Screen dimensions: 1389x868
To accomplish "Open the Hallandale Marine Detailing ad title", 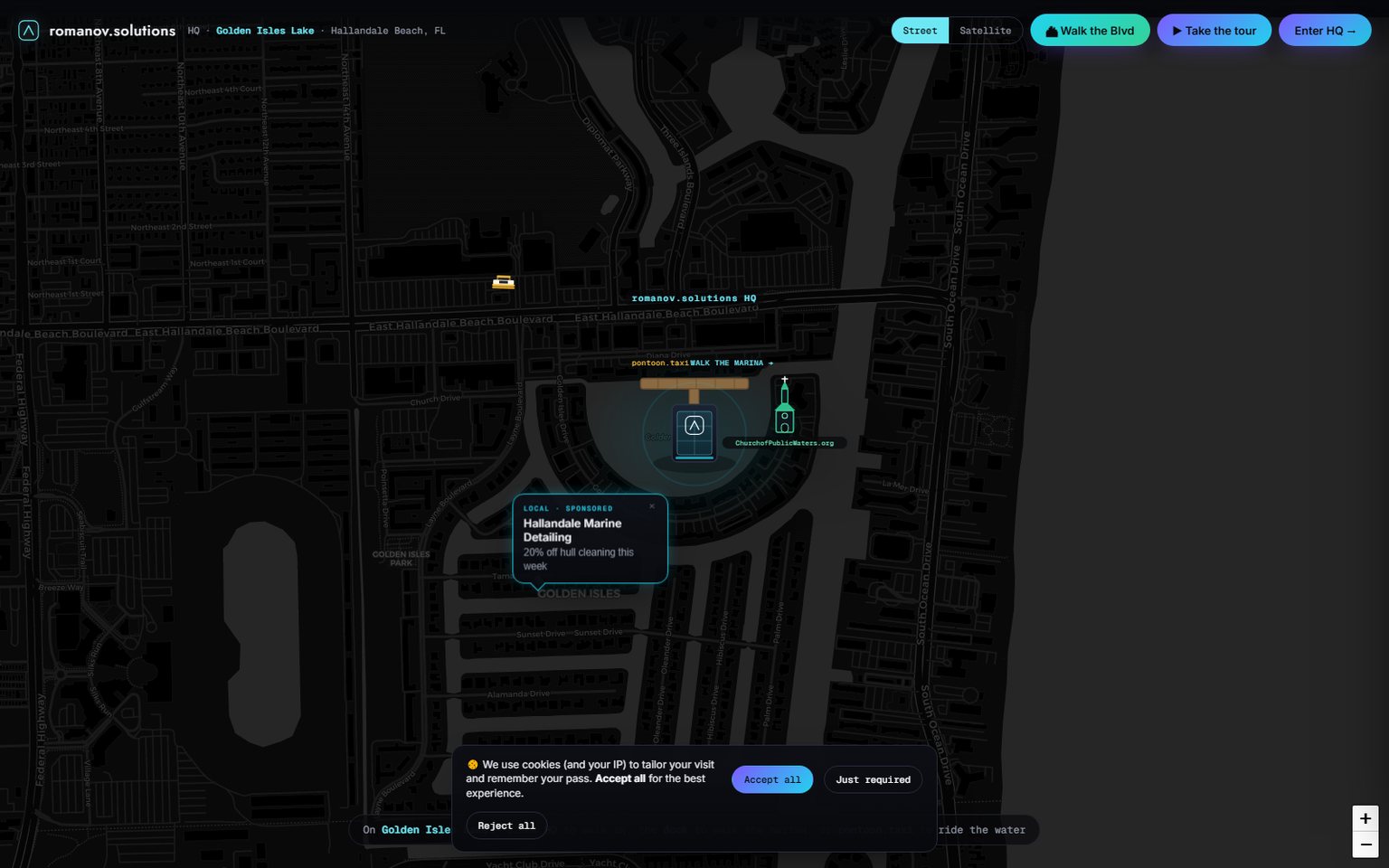I will point(572,530).
